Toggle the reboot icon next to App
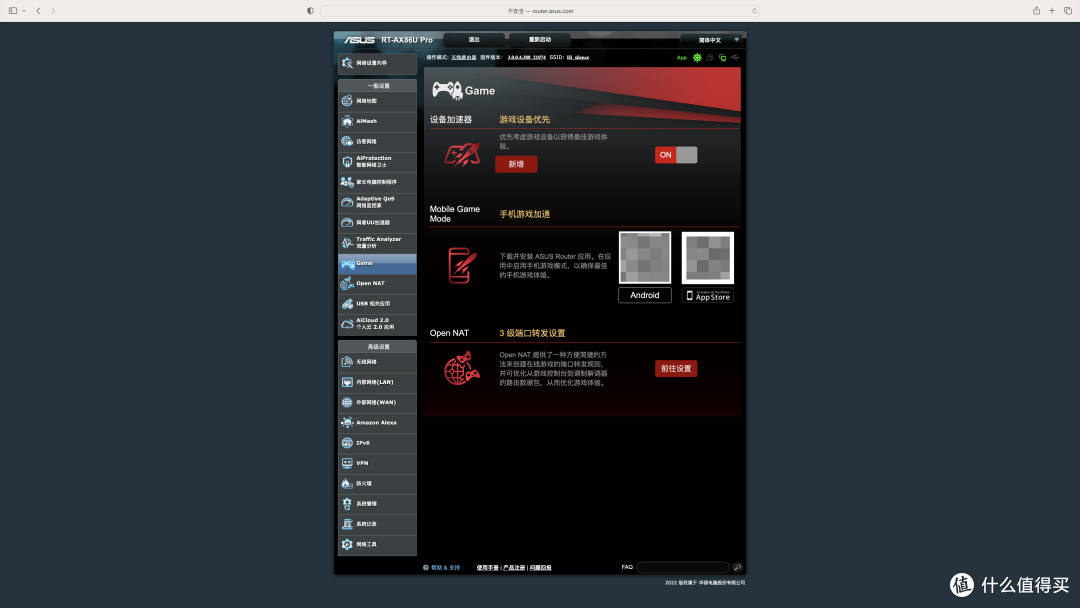Screen dimensions: 1080x608 pos(696,57)
